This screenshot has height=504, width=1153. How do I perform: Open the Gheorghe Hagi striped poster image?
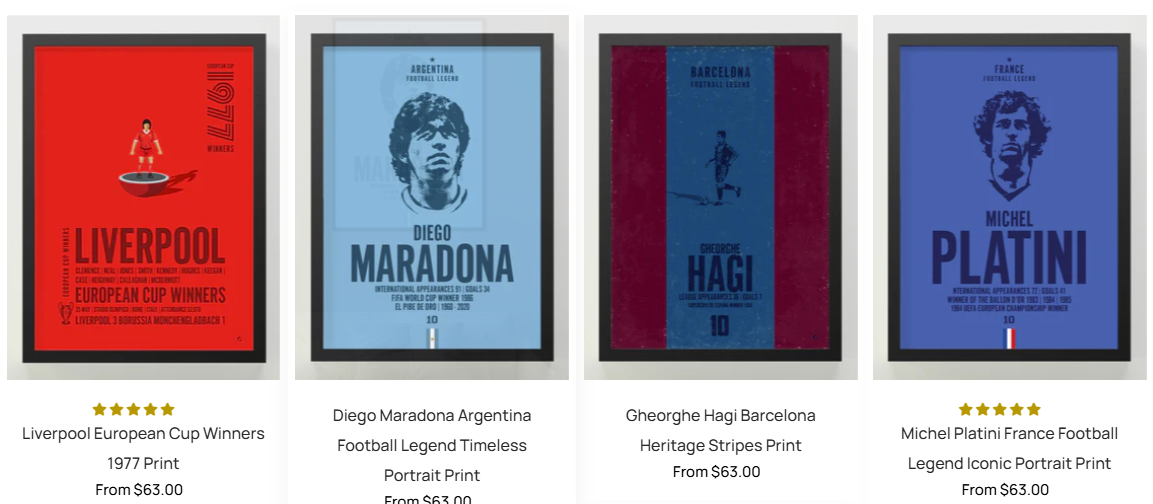pos(721,197)
